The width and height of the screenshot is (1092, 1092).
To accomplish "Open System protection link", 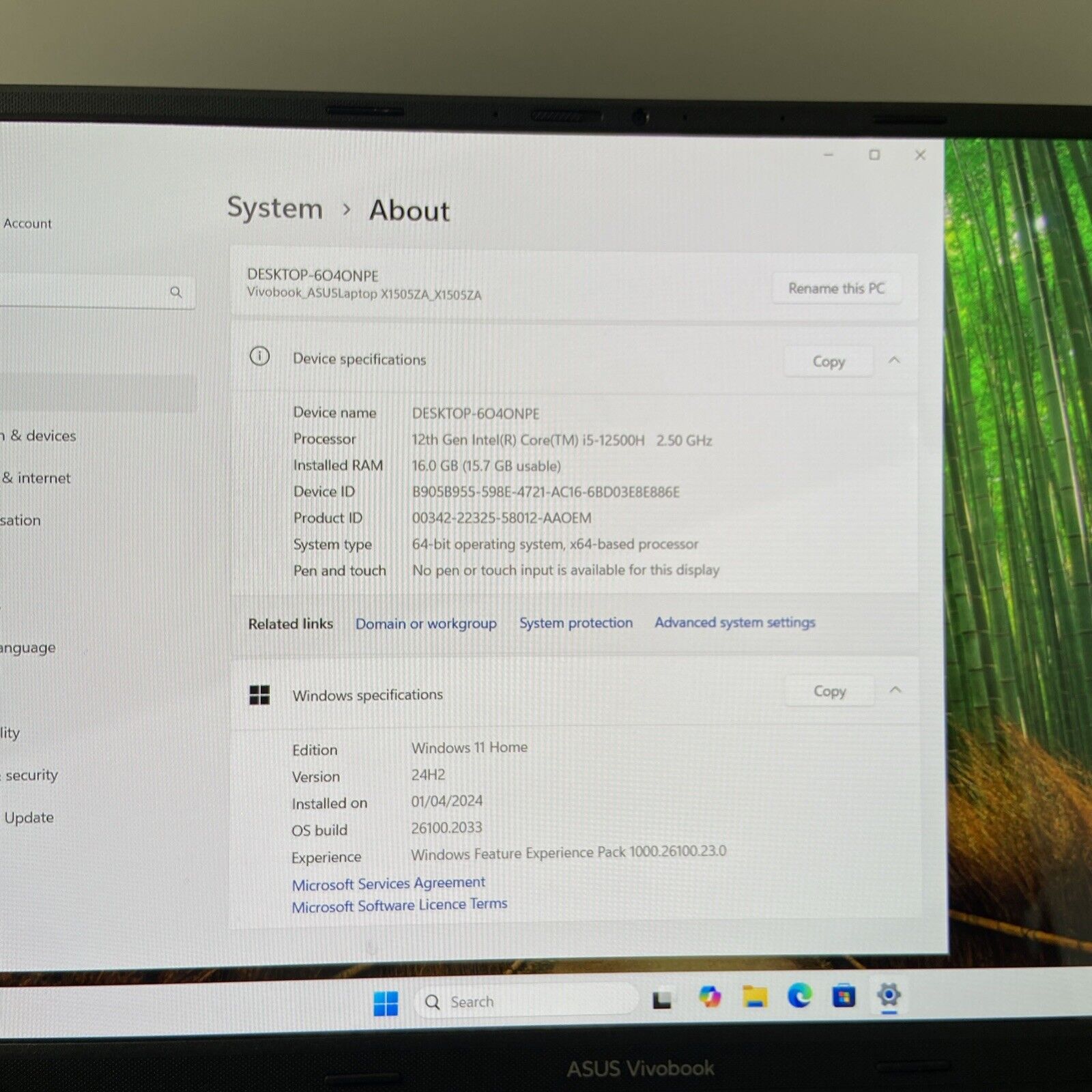I will [x=575, y=623].
